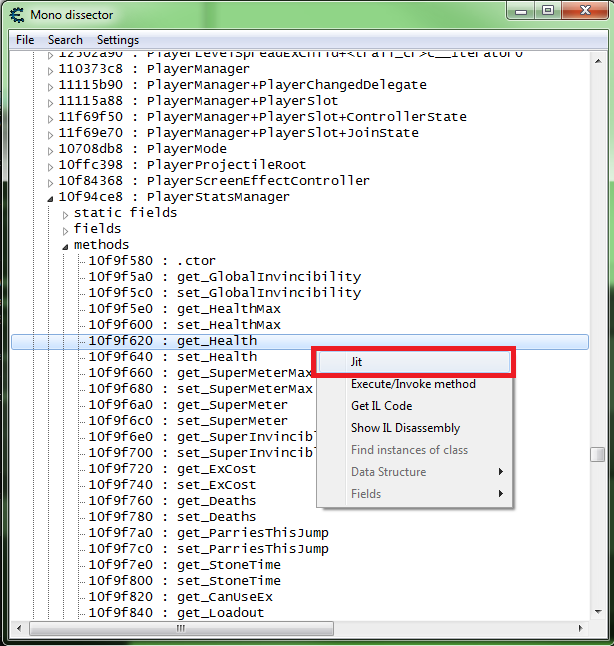Expand PlayerProjectileRoot node
614x646 pixels.
point(50,167)
